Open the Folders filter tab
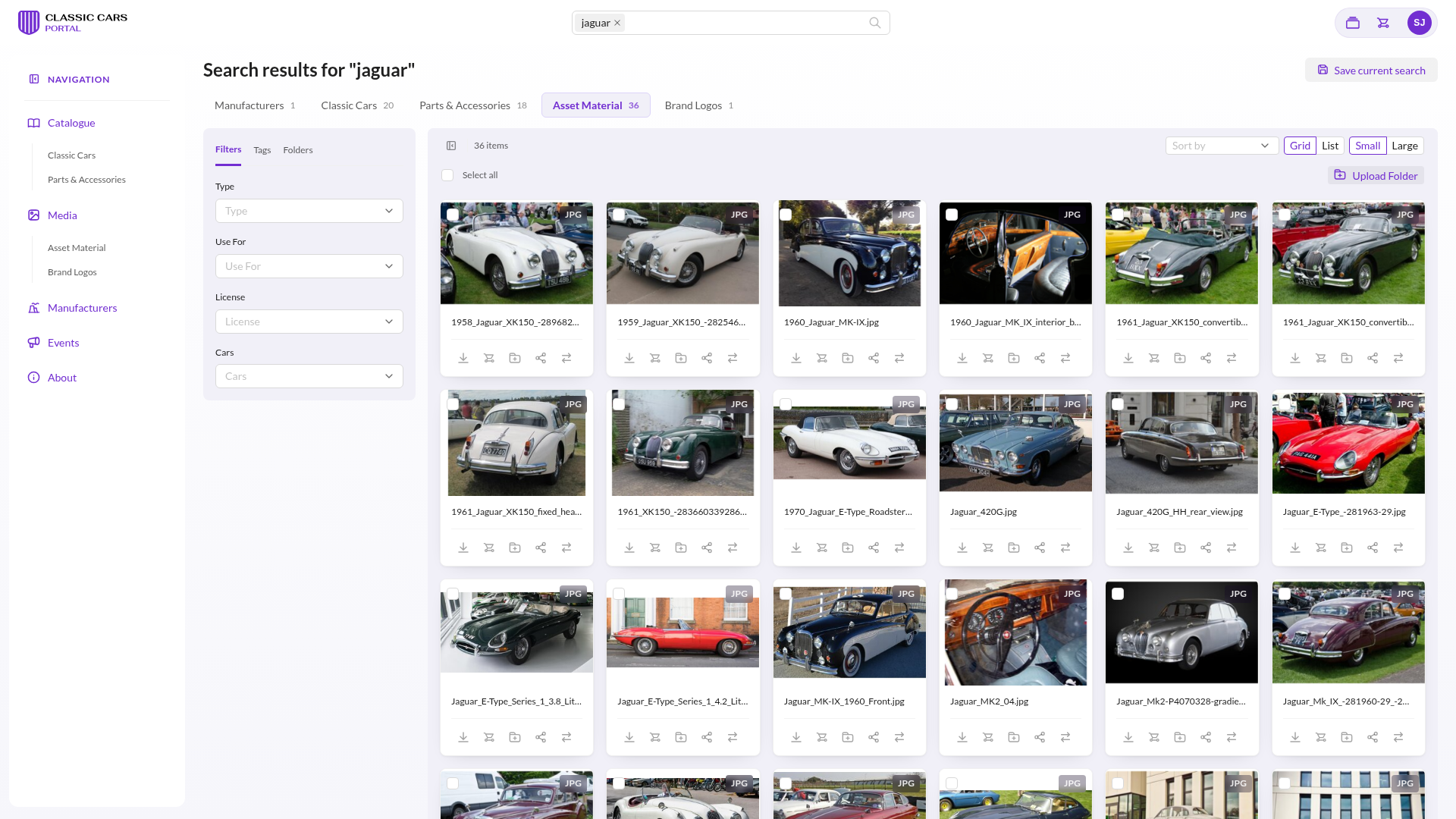Screen dimensions: 1456x819 pos(298,150)
